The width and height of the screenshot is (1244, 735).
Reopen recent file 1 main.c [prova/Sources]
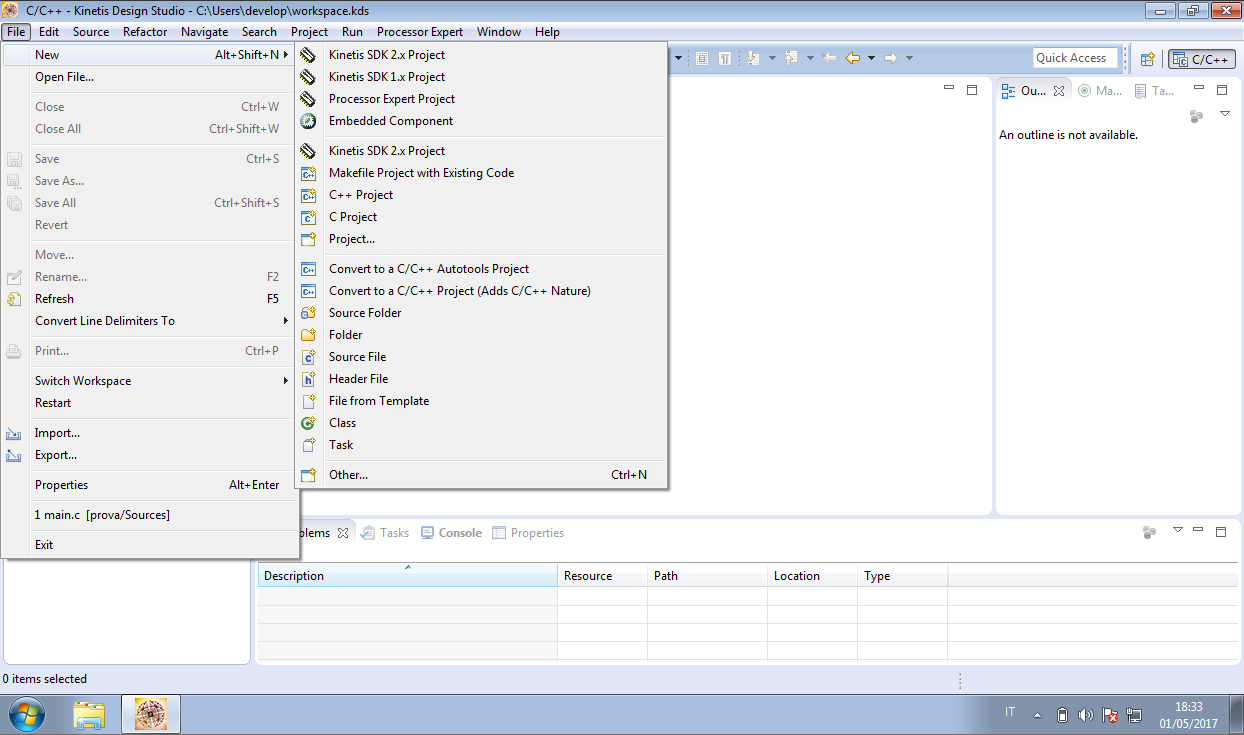click(x=148, y=515)
